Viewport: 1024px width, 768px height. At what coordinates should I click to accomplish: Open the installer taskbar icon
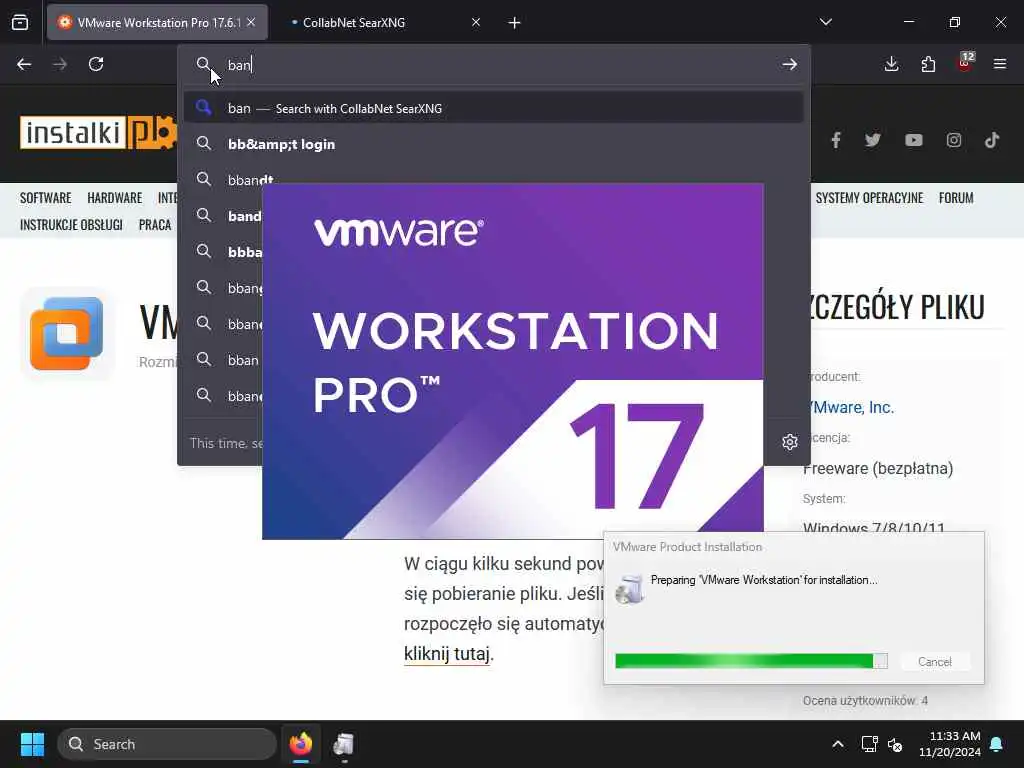pyautogui.click(x=344, y=744)
